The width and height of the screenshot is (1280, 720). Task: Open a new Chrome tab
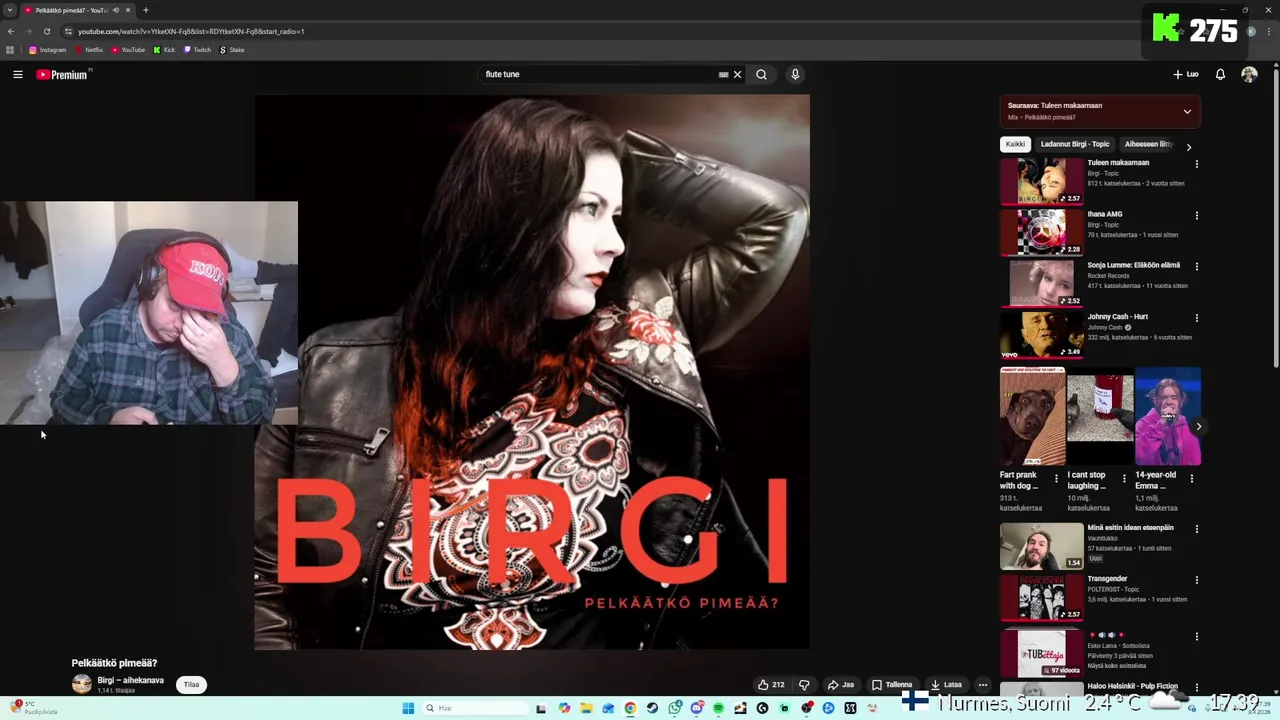click(145, 10)
